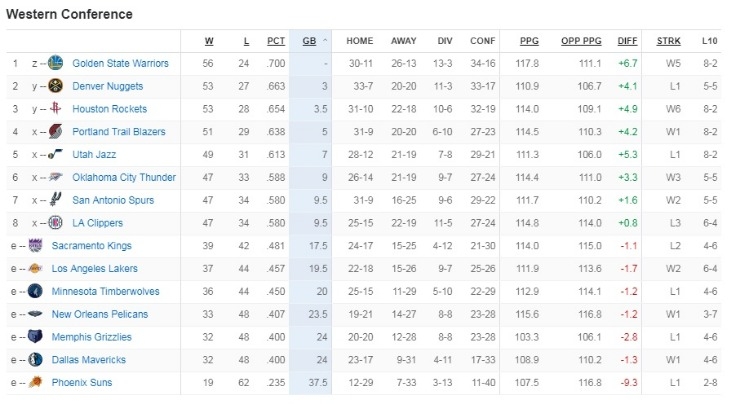Click the LA Clippers logo icon
Image resolution: width=731 pixels, height=404 pixels.
point(55,223)
